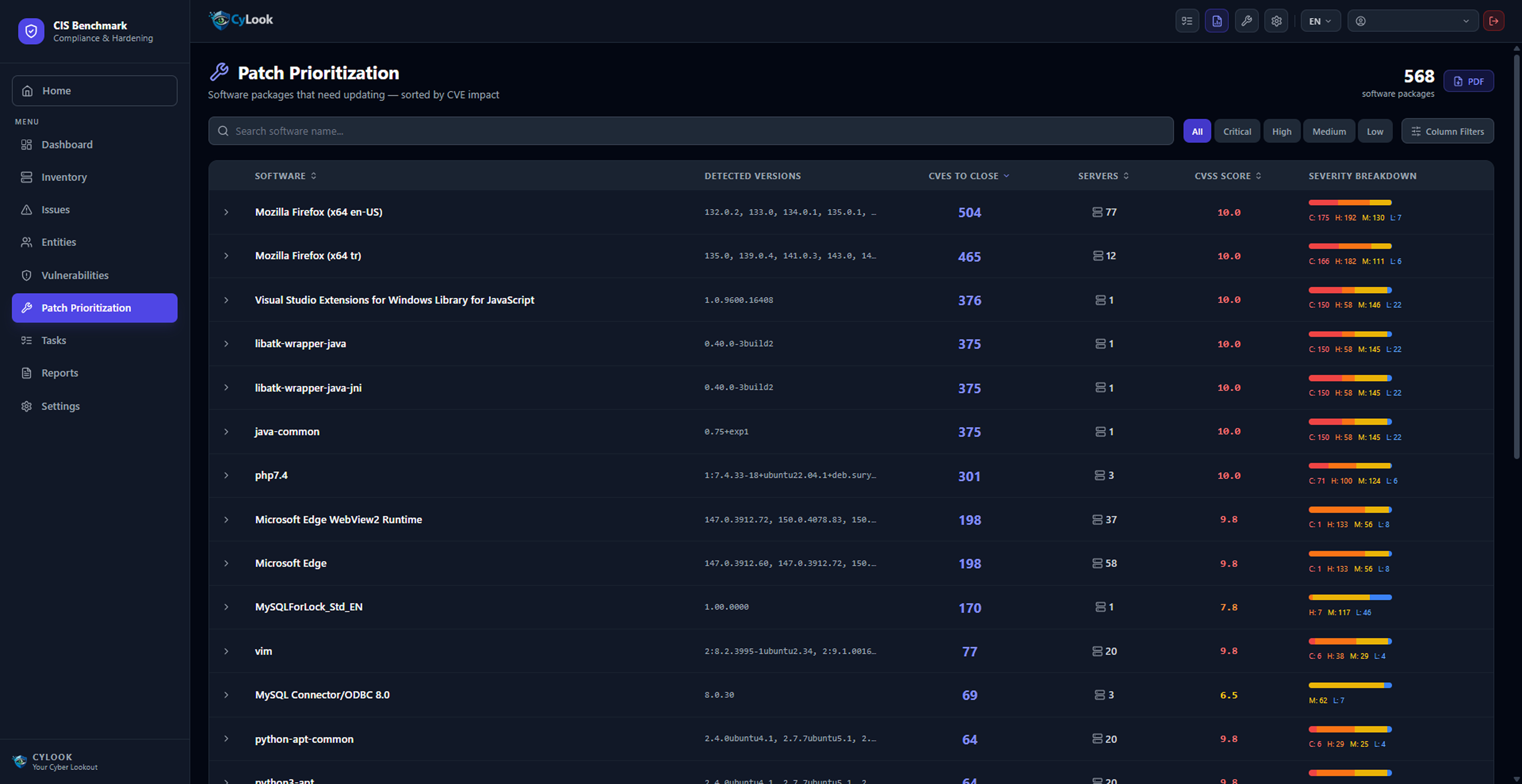1522x784 pixels.
Task: Click the severity bar for php7.4
Action: click(x=1350, y=466)
